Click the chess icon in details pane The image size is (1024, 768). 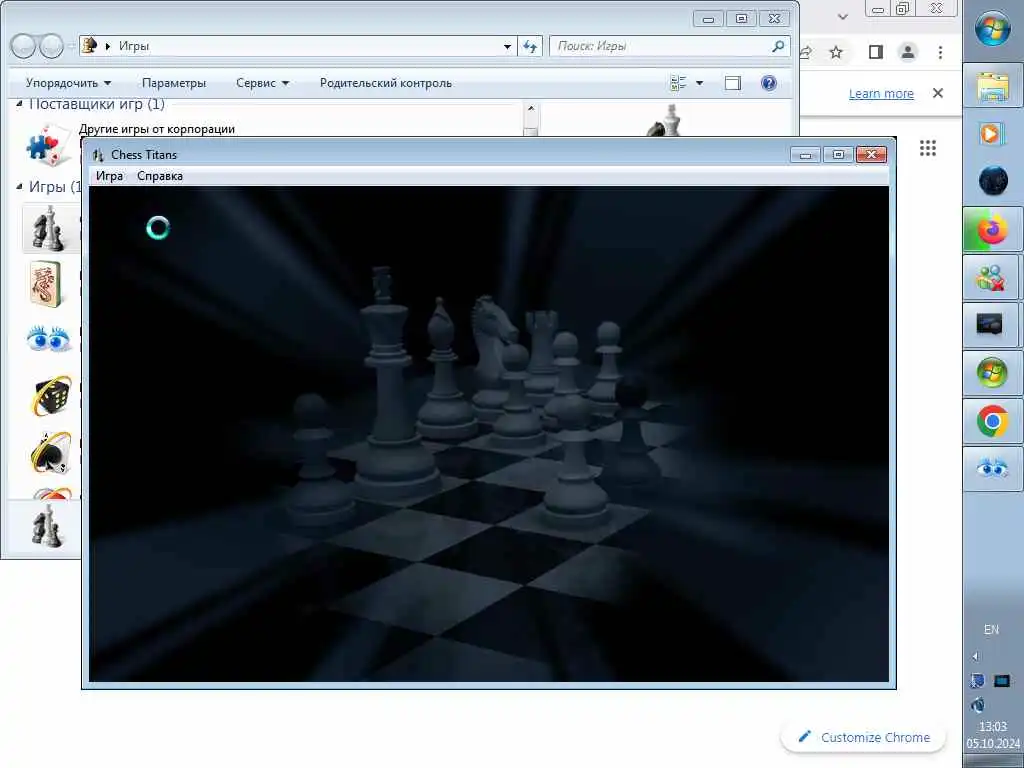click(47, 528)
